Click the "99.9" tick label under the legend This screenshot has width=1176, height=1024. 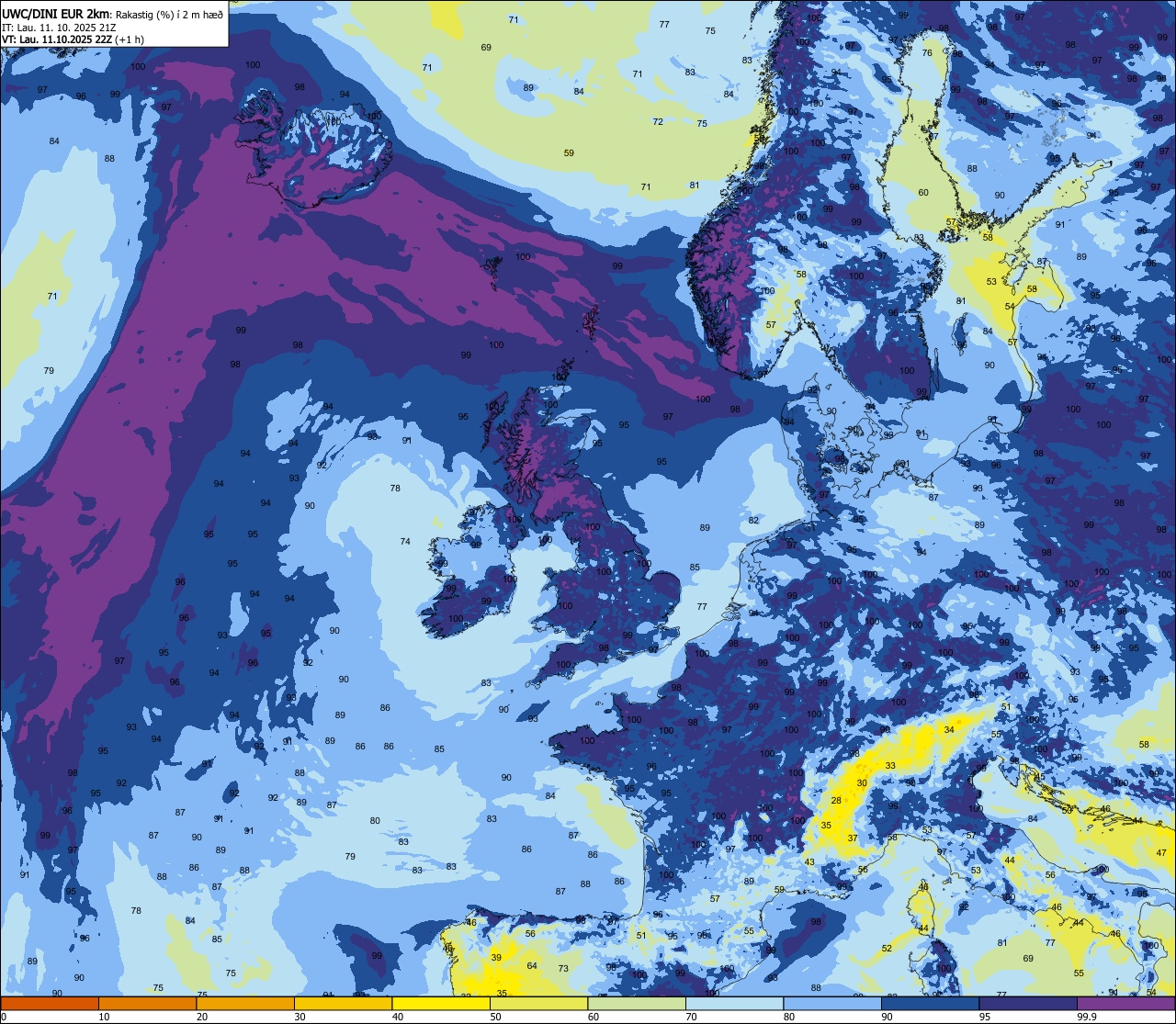[1087, 1017]
